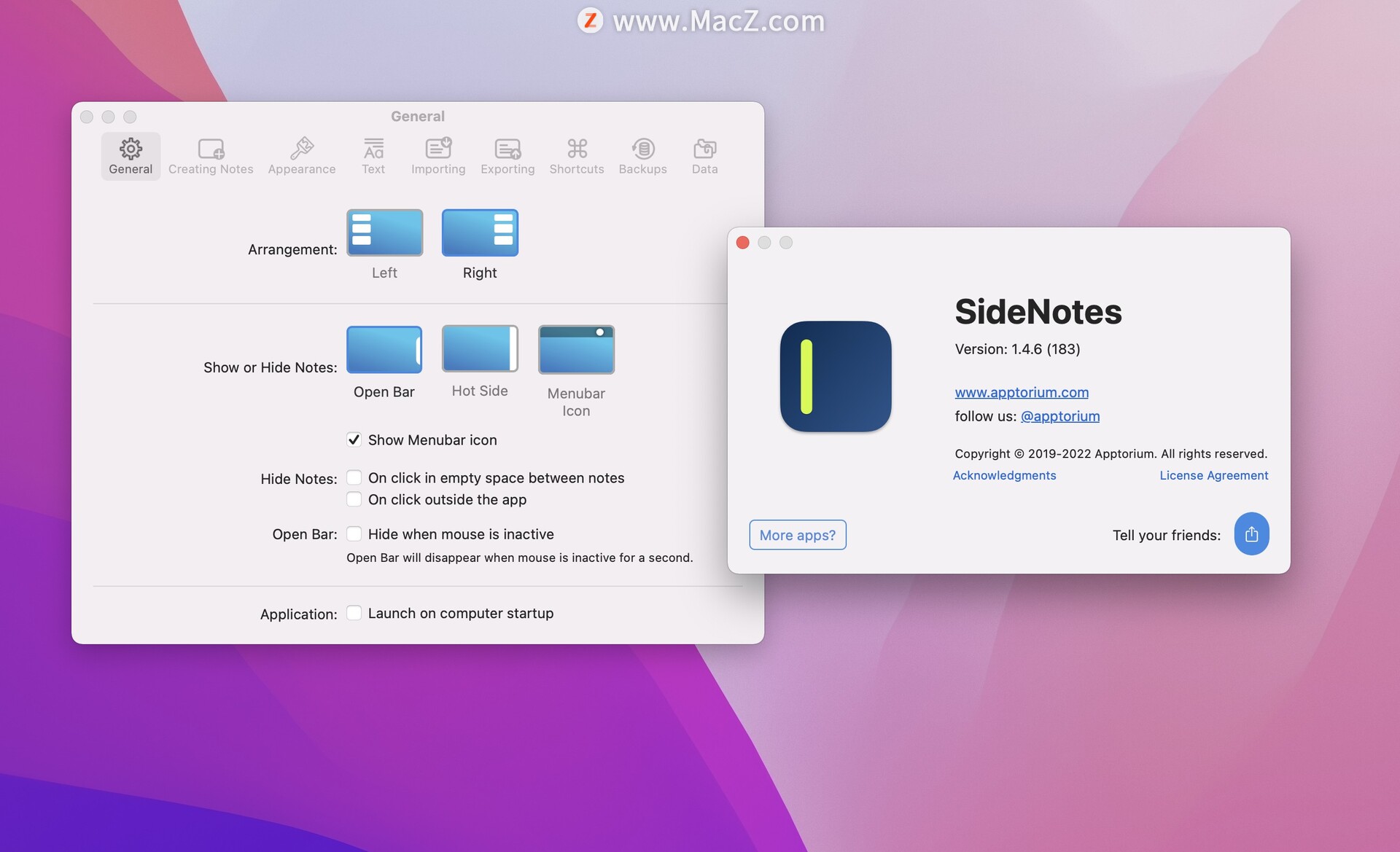
Task: Open the Creating Notes preferences pane
Action: [x=211, y=156]
